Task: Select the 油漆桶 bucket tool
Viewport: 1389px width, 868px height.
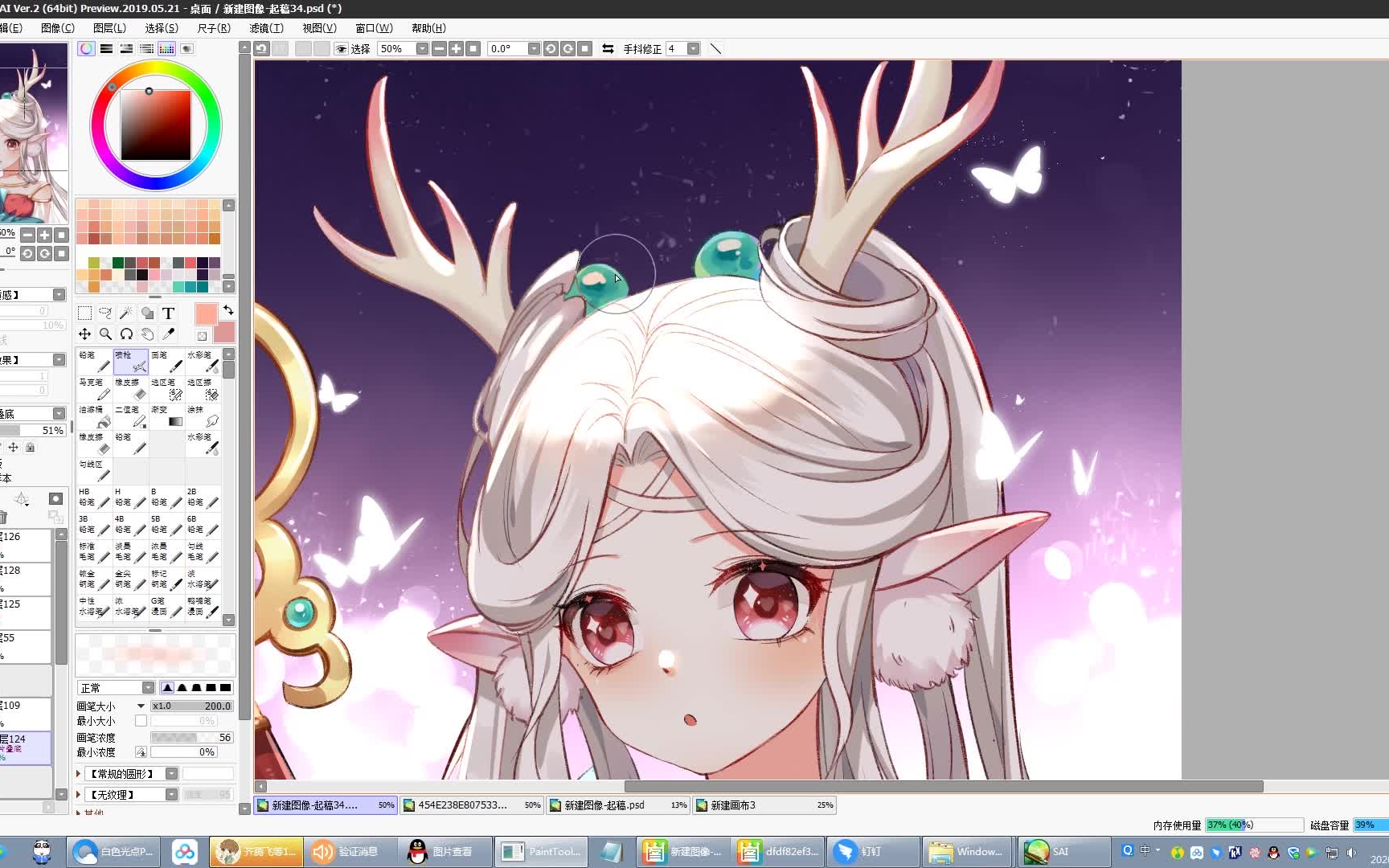Action: click(x=94, y=416)
